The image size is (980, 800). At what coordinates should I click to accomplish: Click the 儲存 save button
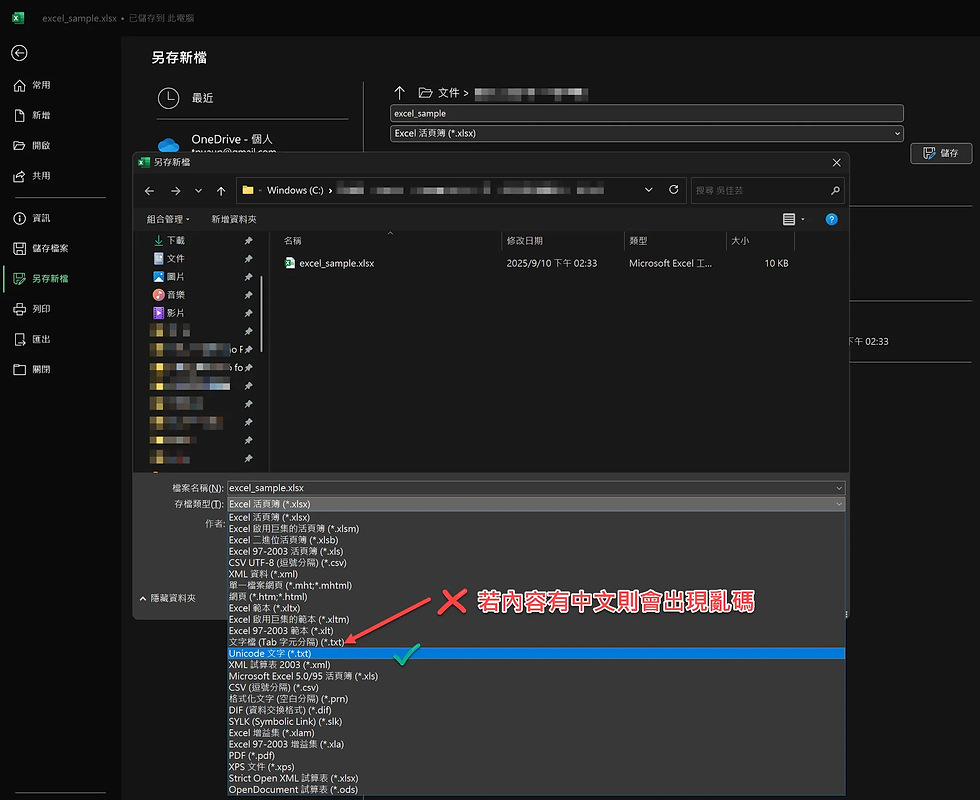click(941, 153)
